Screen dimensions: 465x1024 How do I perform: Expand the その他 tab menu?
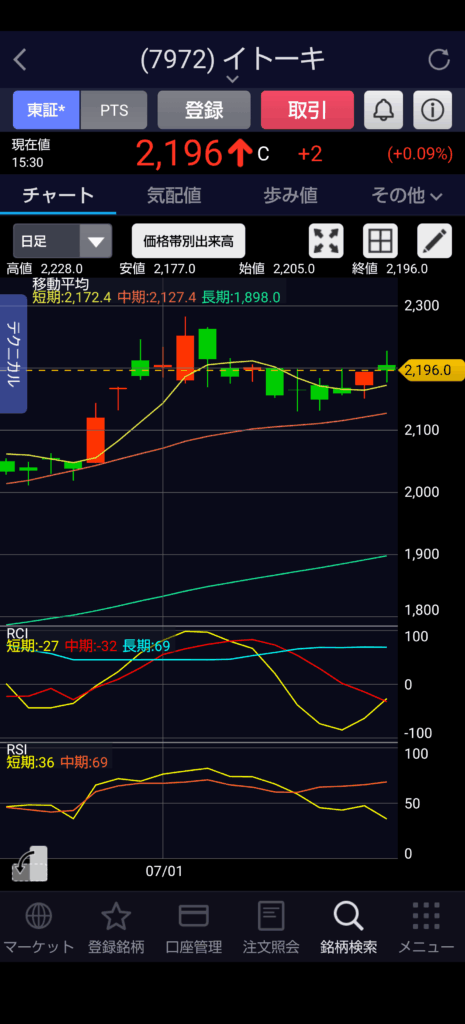pos(406,195)
